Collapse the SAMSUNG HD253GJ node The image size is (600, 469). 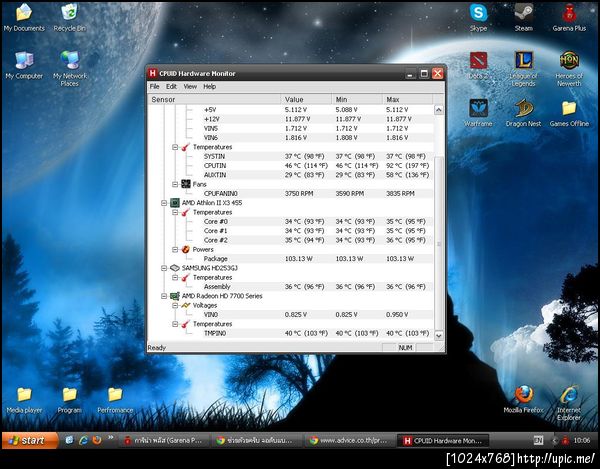pyautogui.click(x=164, y=268)
